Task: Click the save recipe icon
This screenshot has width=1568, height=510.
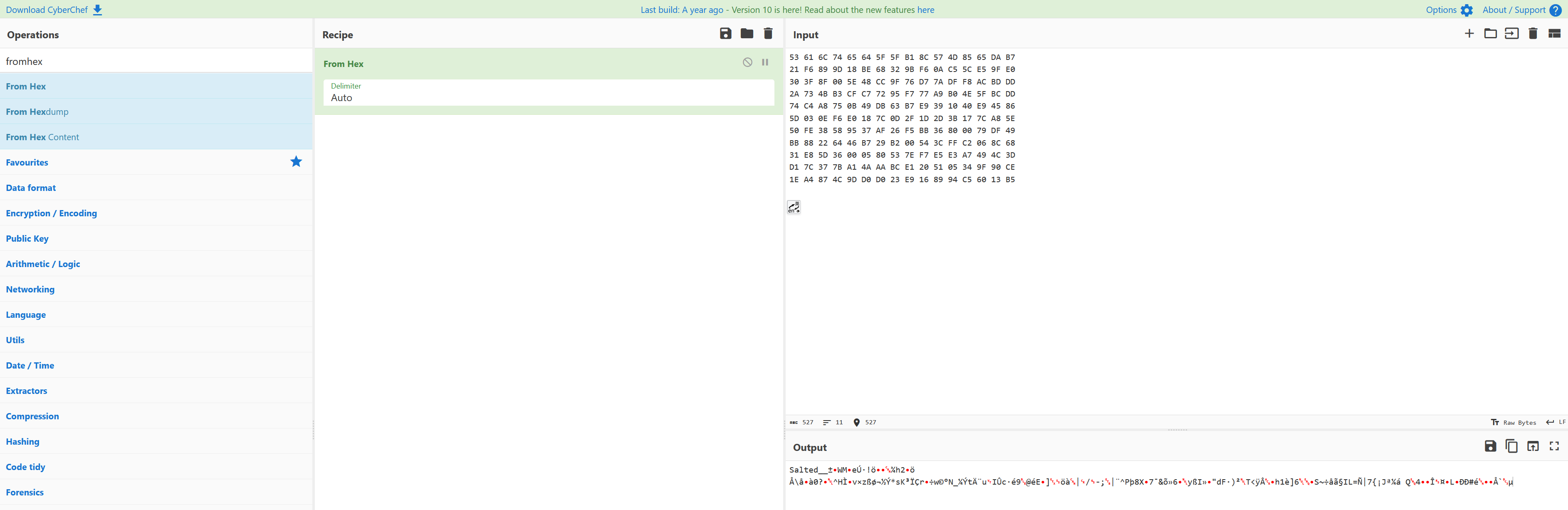Action: pos(727,34)
